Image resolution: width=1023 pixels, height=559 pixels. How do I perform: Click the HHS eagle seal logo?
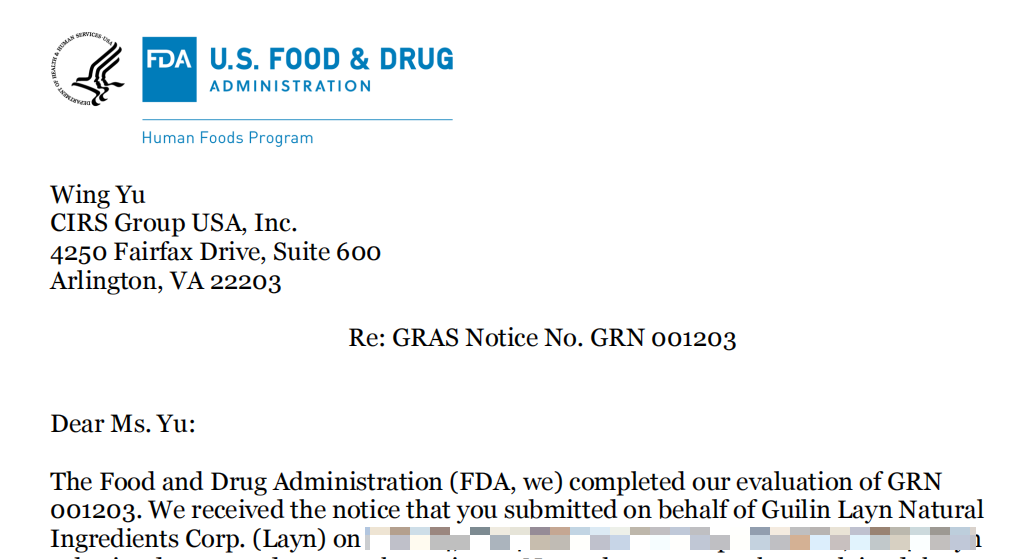point(88,69)
